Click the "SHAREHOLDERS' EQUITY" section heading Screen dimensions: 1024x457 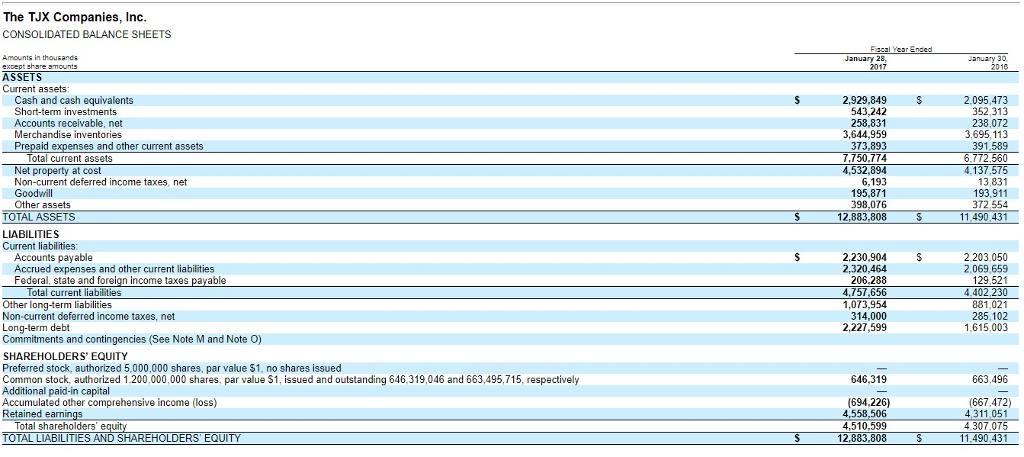tap(65, 356)
